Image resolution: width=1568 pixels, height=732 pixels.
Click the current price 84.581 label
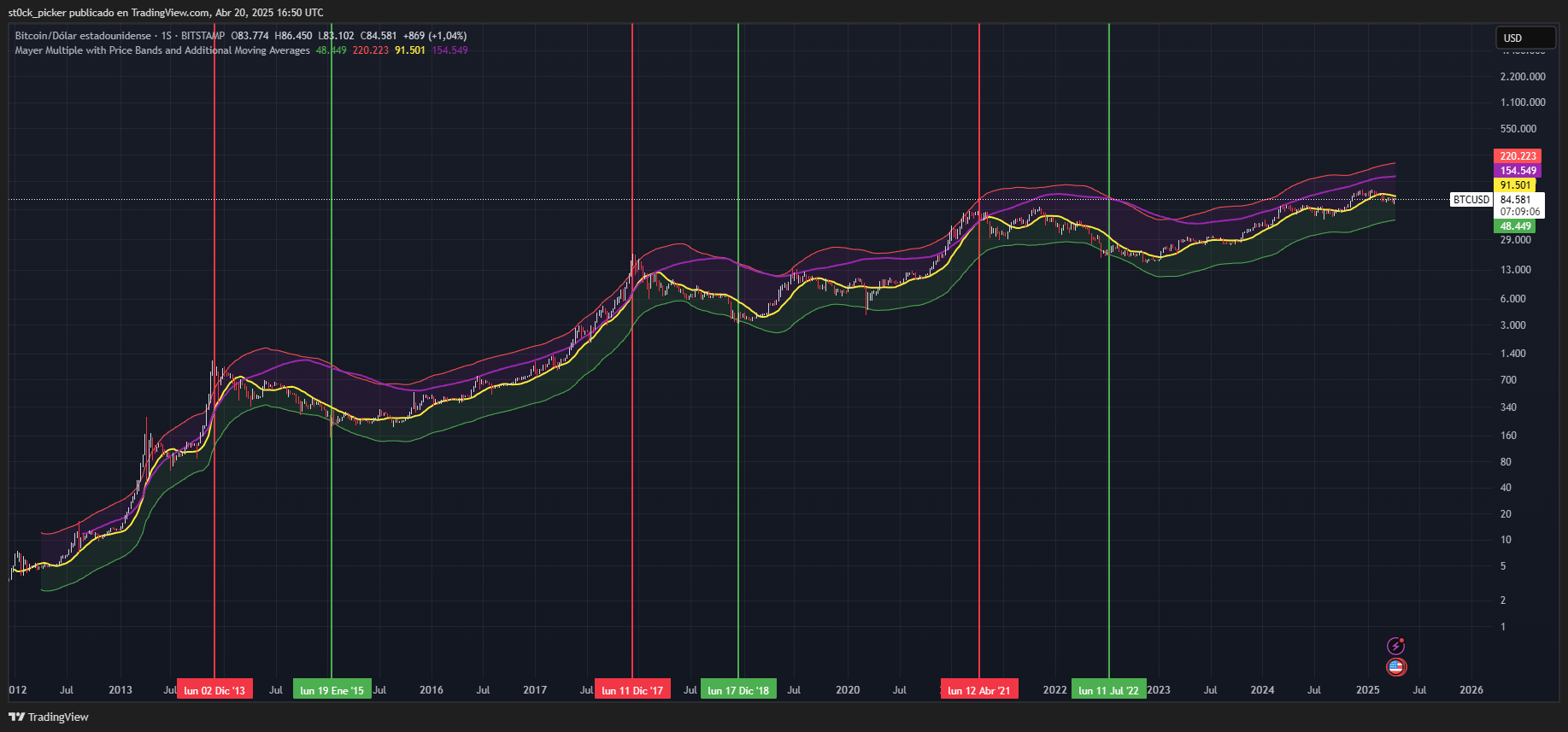[x=1516, y=200]
